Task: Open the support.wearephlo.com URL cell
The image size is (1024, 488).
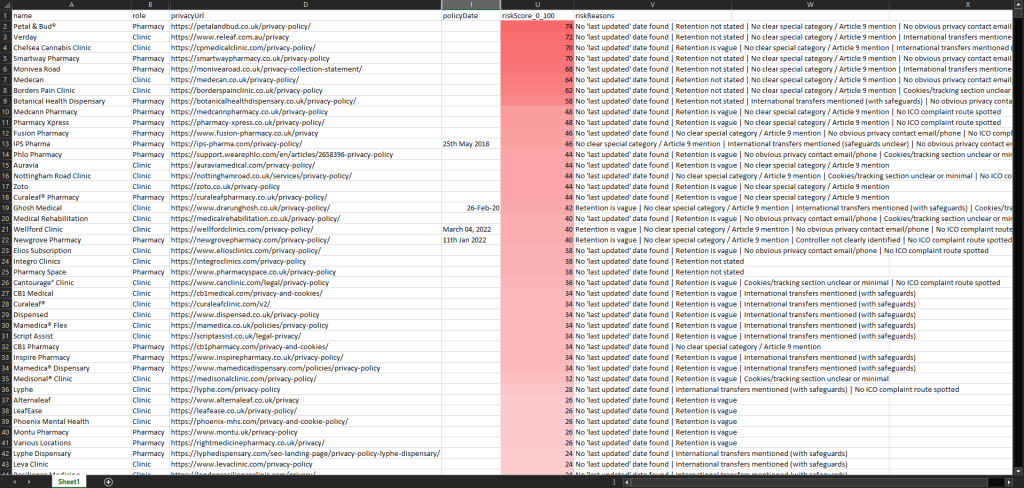Action: pos(305,154)
